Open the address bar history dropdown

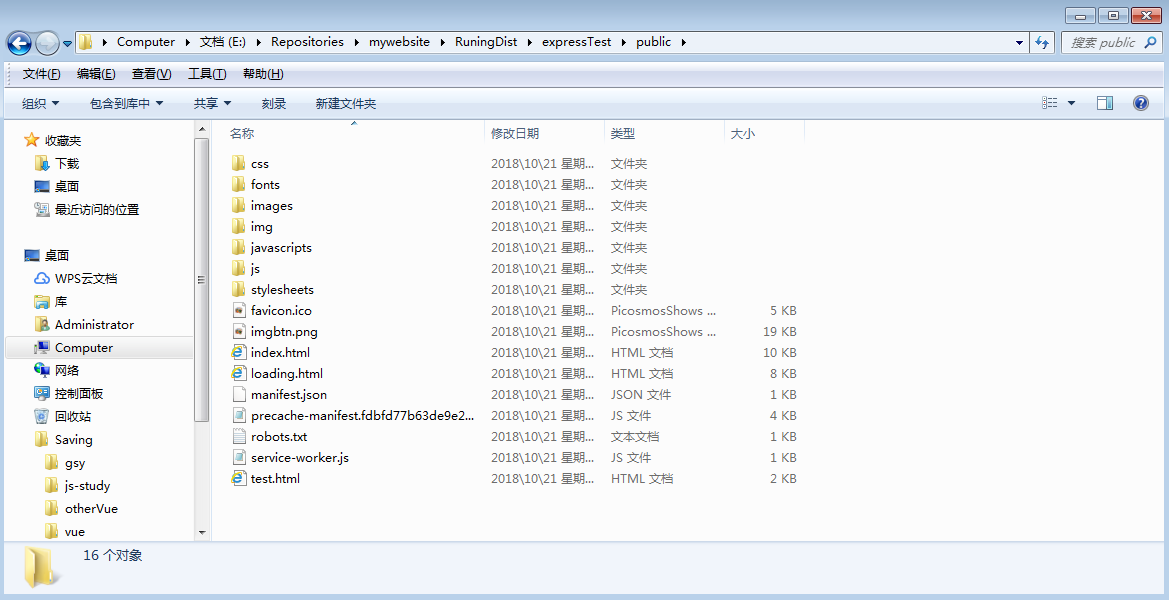point(1019,42)
